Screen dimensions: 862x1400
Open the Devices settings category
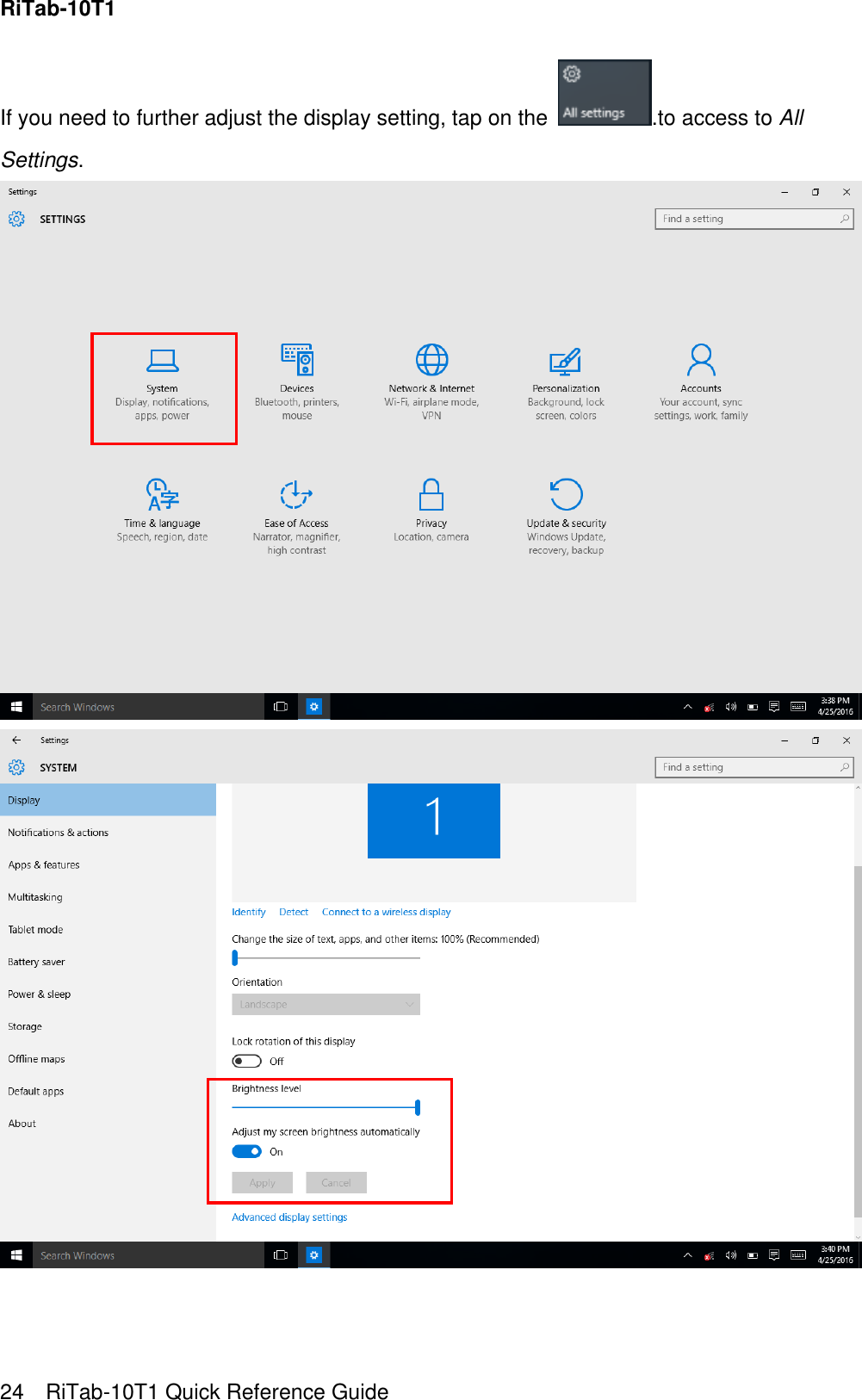pos(297,383)
